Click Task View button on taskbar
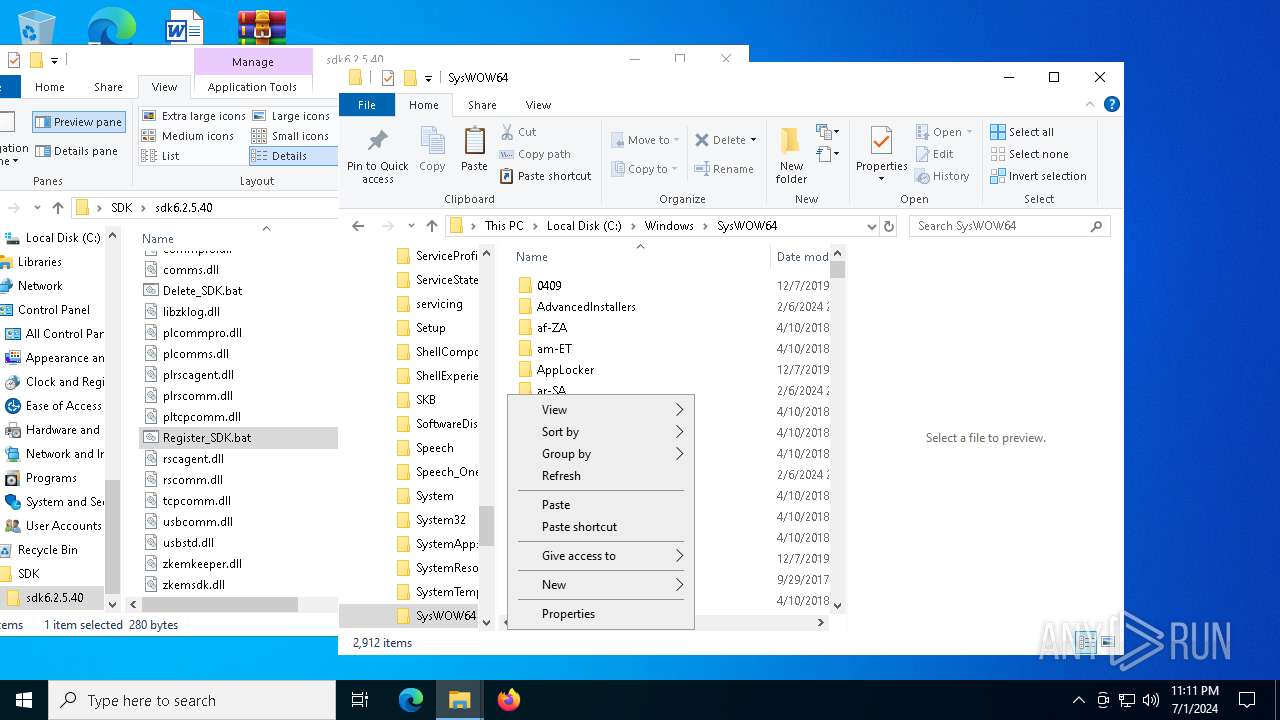The width and height of the screenshot is (1280, 720). point(360,700)
